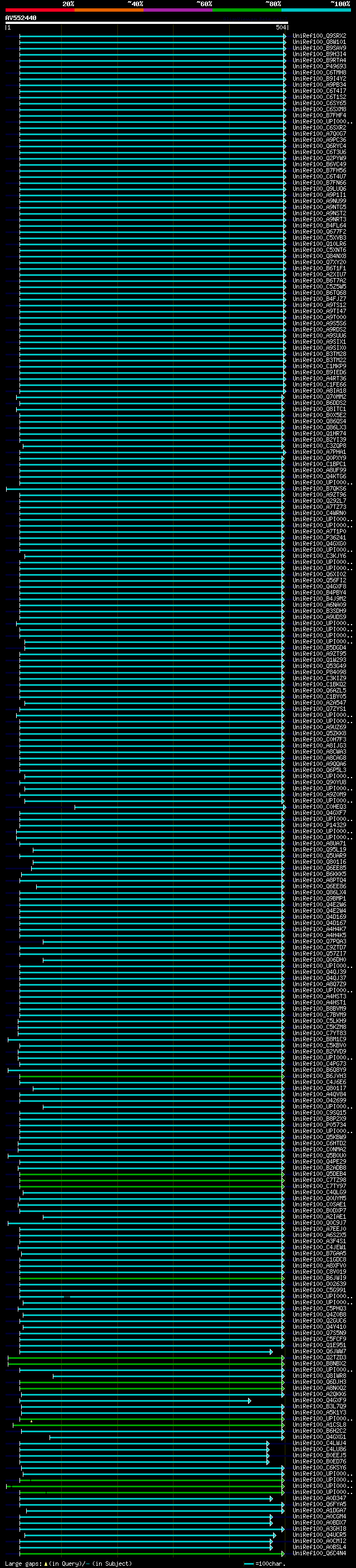
Task: Select hit label UniRef100_Q8ITC1
Action: (319, 409)
